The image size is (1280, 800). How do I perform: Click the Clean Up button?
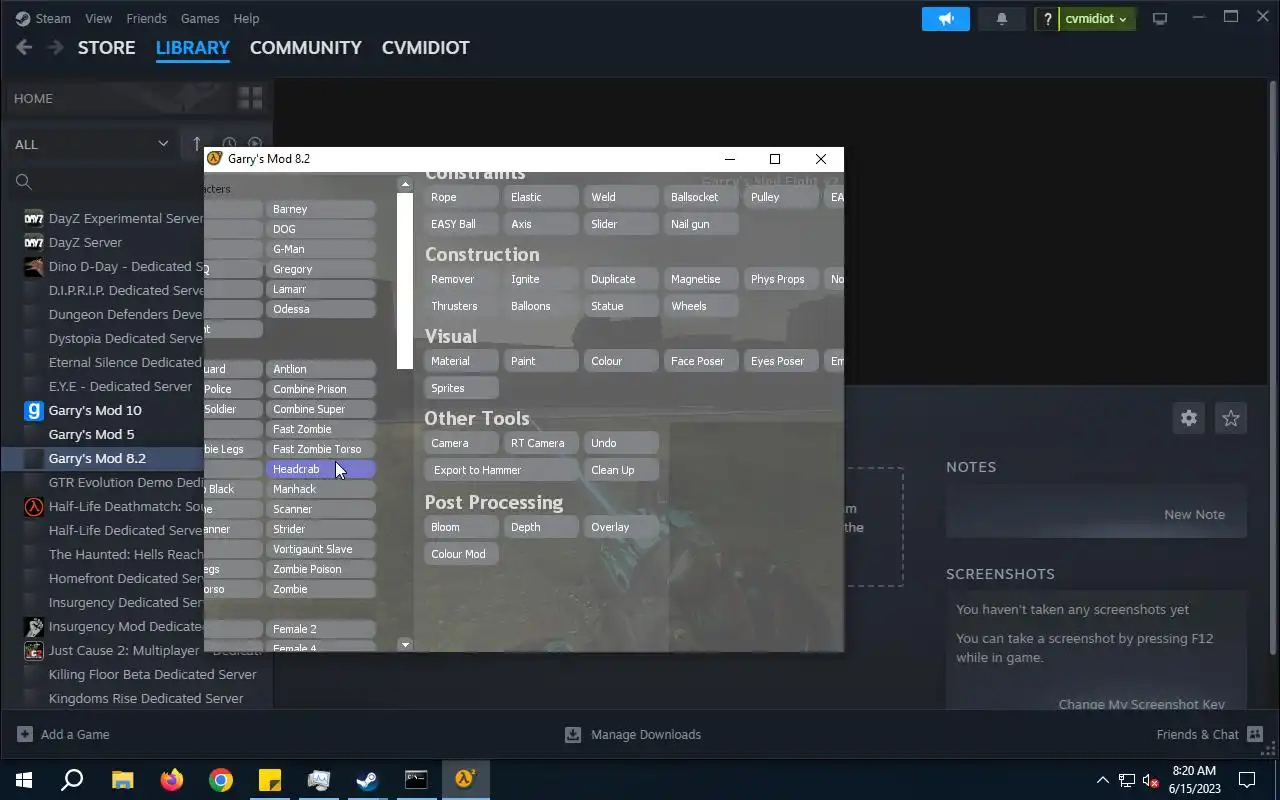pos(621,470)
